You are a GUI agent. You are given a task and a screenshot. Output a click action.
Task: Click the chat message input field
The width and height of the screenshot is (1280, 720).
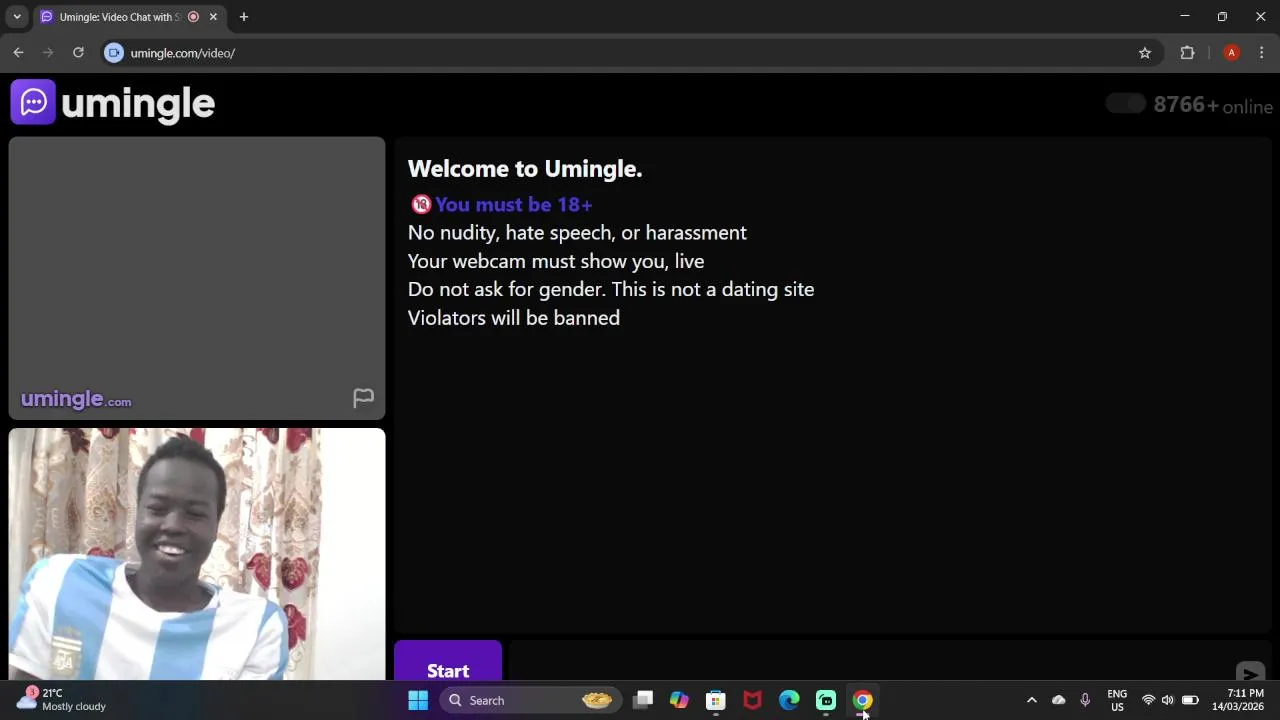point(870,662)
